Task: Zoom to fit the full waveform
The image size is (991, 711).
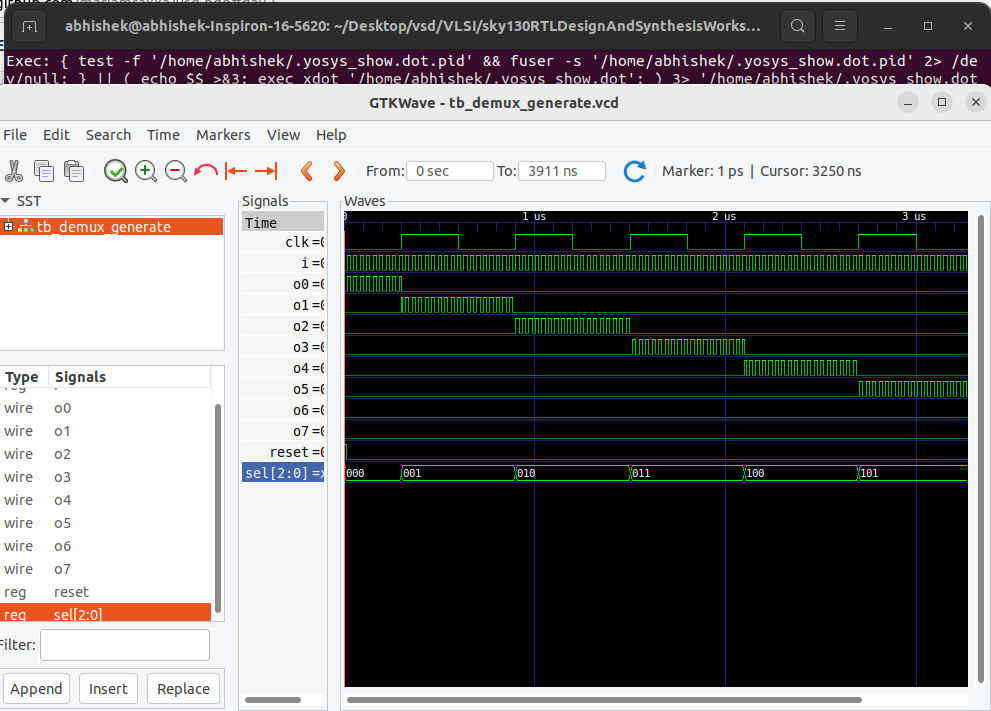Action: (115, 171)
